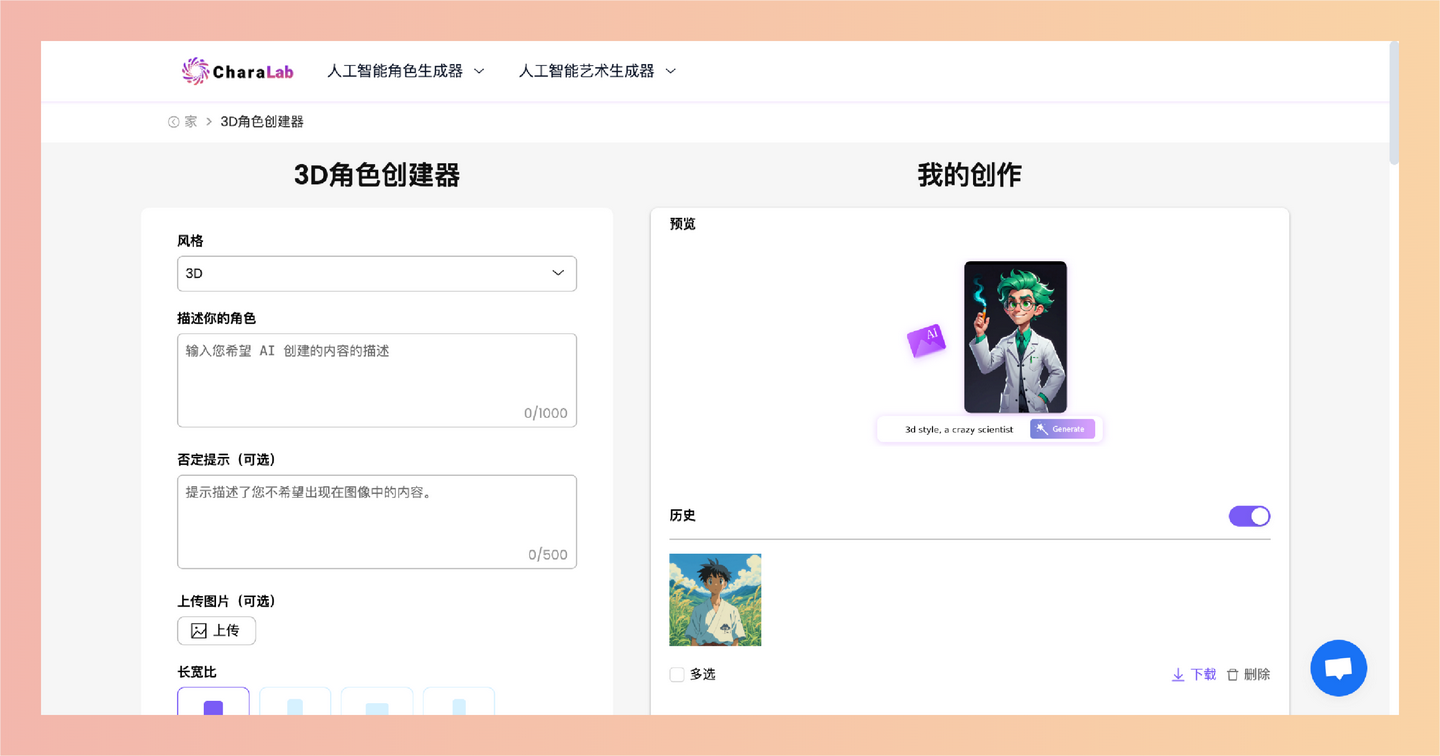The width and height of the screenshot is (1440, 756).
Task: Open the 风格 style dropdown showing 3D
Action: point(377,273)
